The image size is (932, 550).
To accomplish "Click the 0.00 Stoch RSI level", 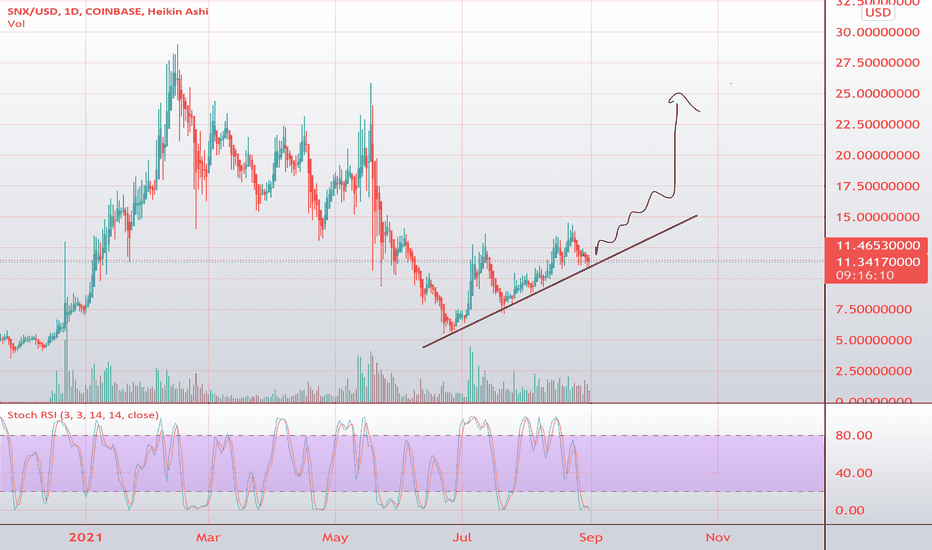I will (x=849, y=510).
